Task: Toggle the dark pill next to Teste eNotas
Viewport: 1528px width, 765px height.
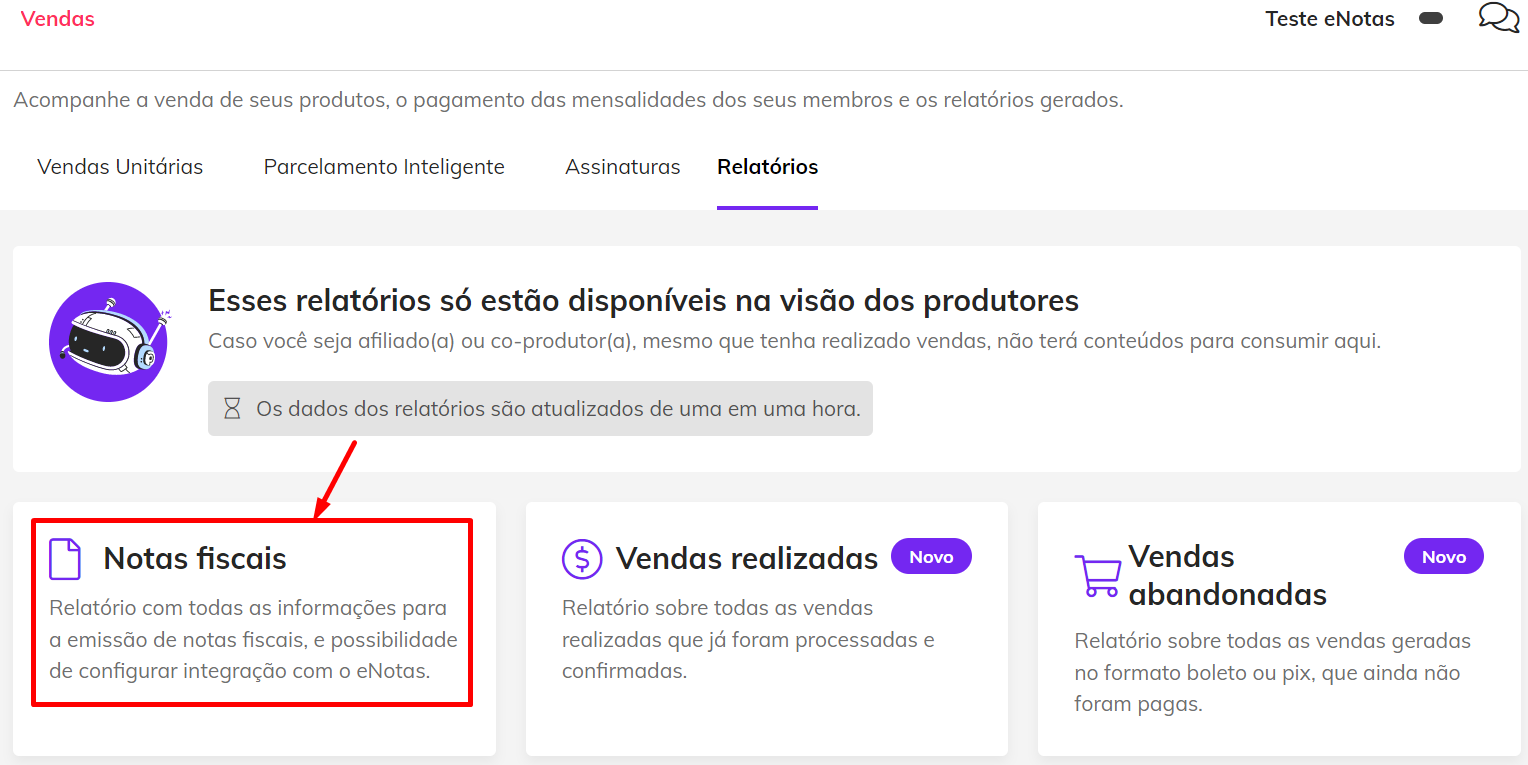Action: click(x=1431, y=18)
